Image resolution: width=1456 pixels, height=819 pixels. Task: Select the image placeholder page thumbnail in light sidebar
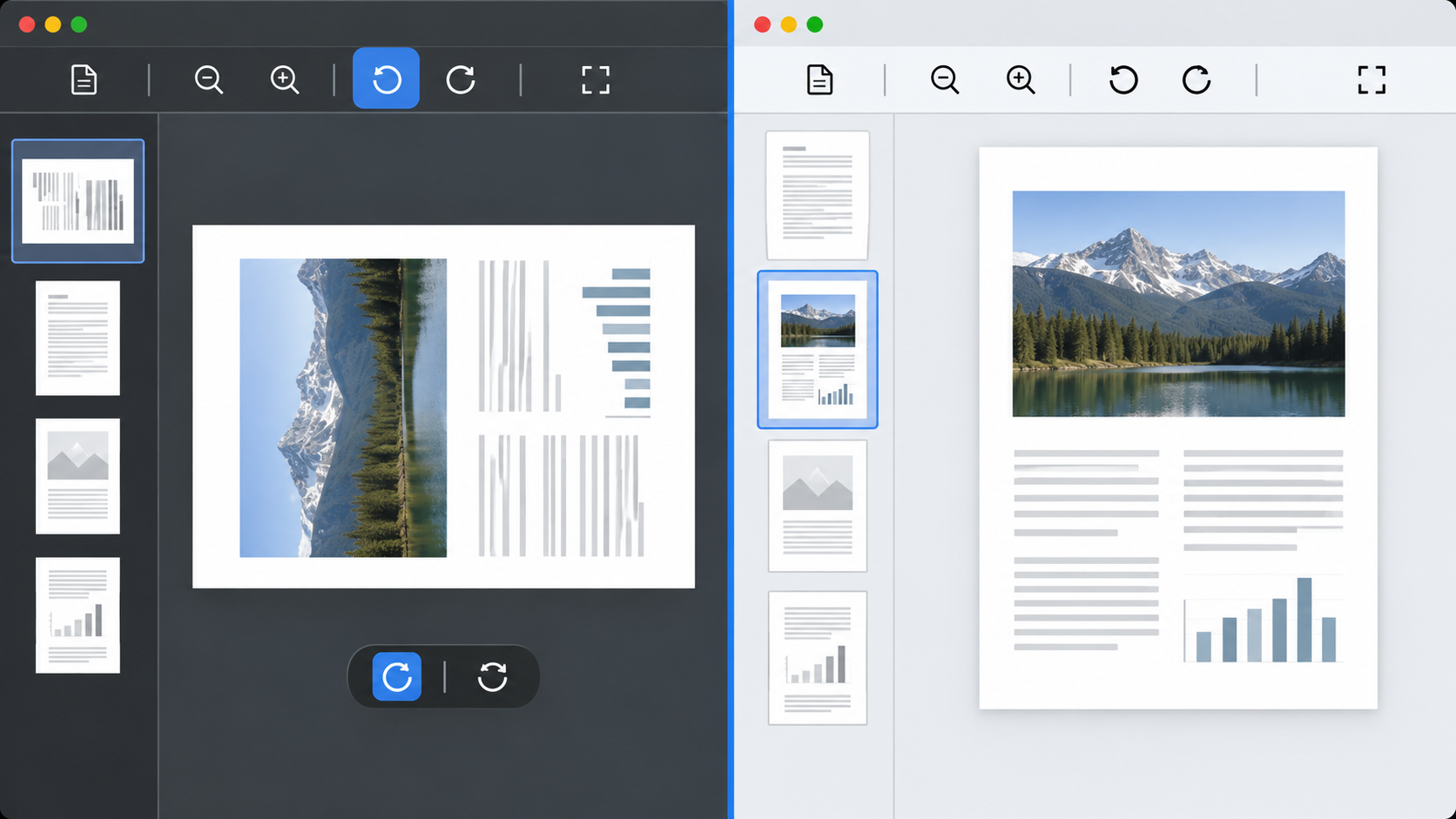(x=818, y=506)
